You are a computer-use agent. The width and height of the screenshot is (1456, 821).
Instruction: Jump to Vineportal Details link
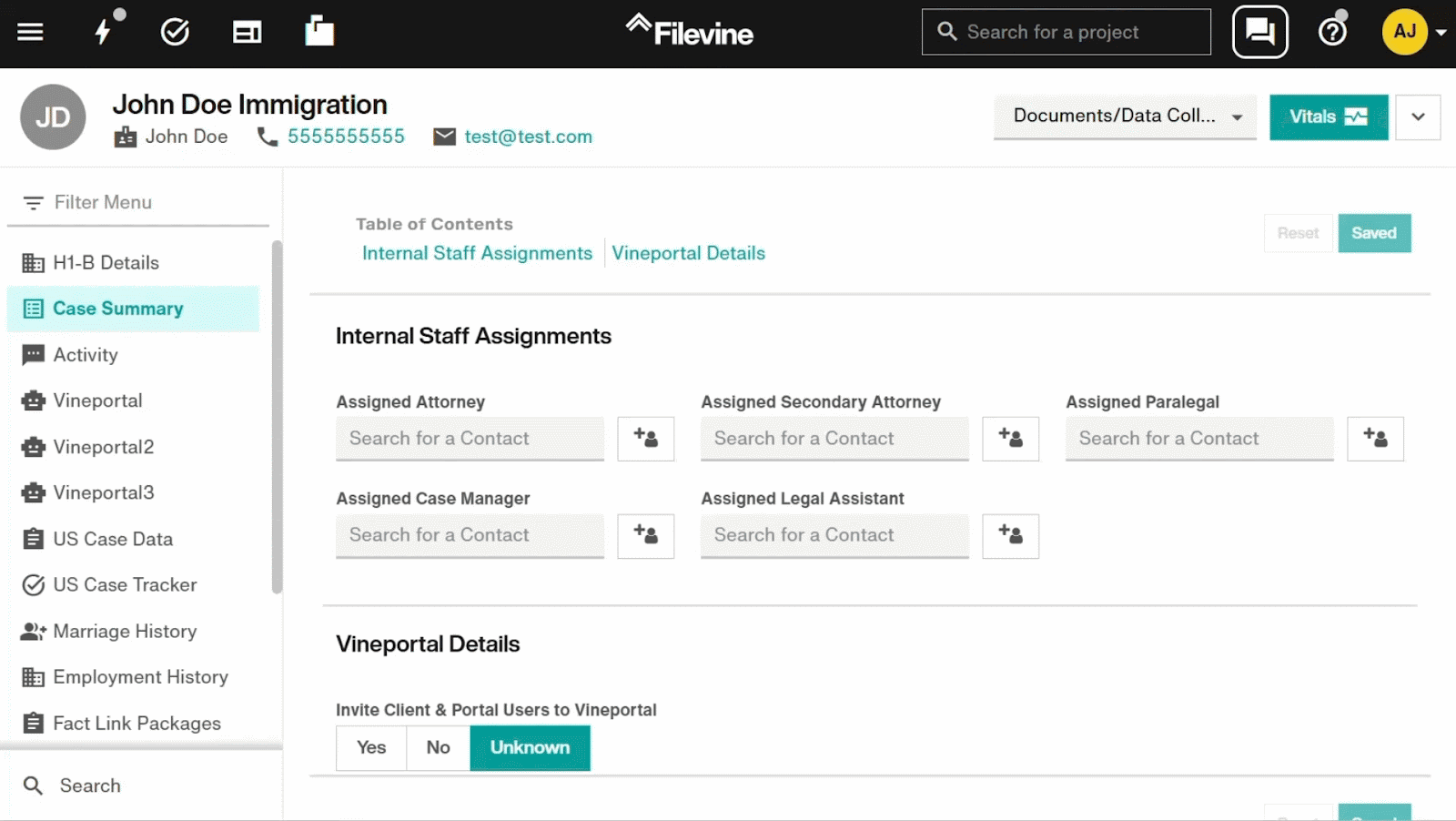point(688,253)
